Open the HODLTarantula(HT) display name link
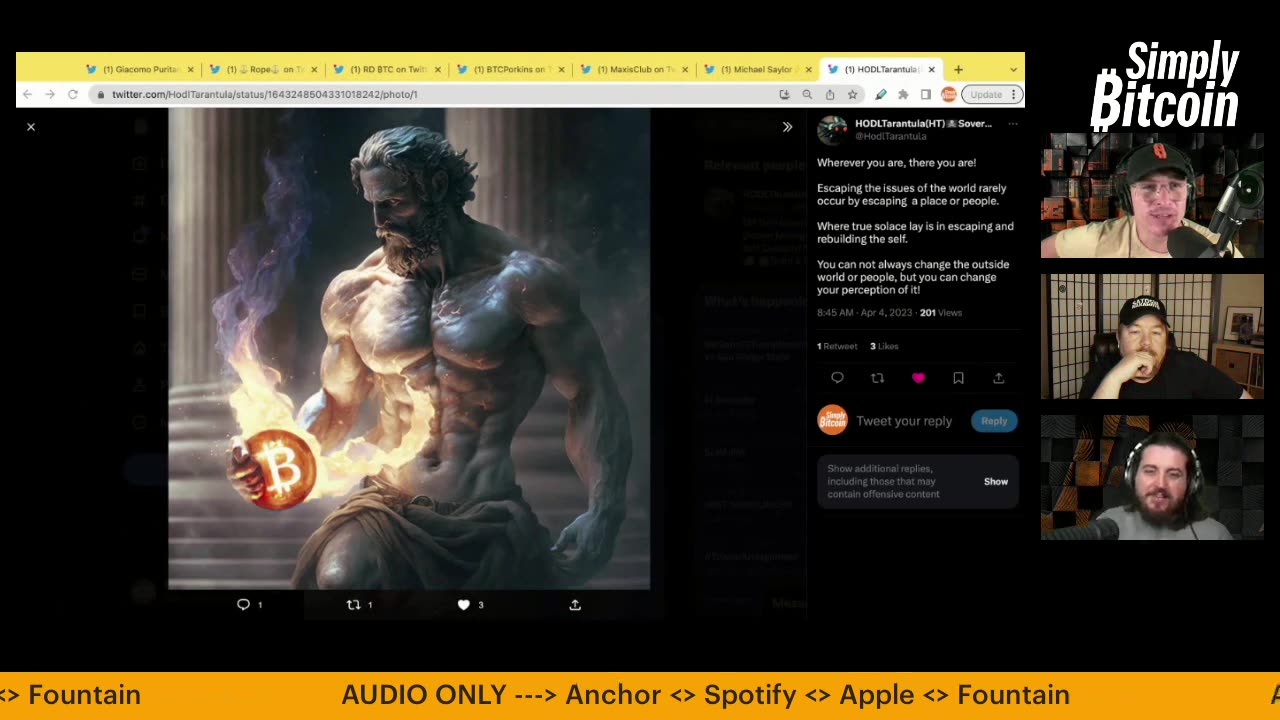 click(x=923, y=123)
